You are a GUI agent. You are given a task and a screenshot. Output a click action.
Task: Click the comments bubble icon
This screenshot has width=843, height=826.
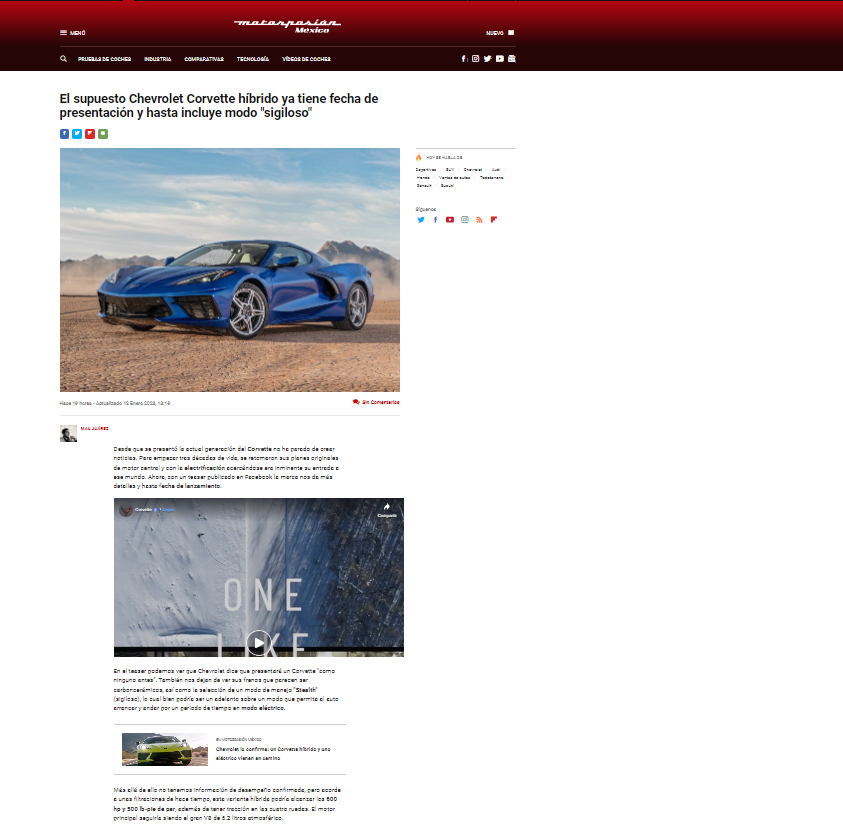click(356, 402)
